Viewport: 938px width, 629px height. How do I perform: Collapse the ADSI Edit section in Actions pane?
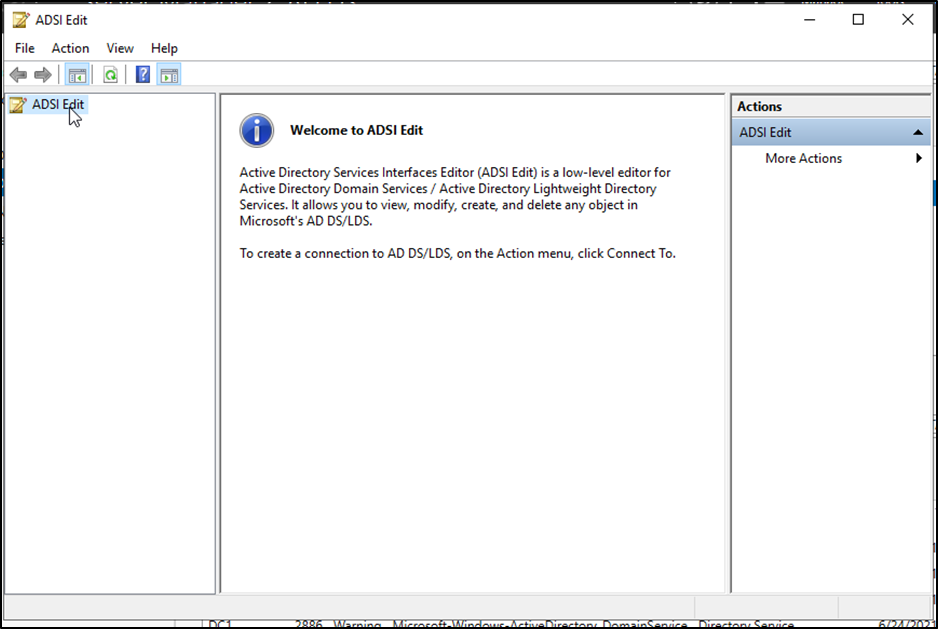tap(917, 132)
